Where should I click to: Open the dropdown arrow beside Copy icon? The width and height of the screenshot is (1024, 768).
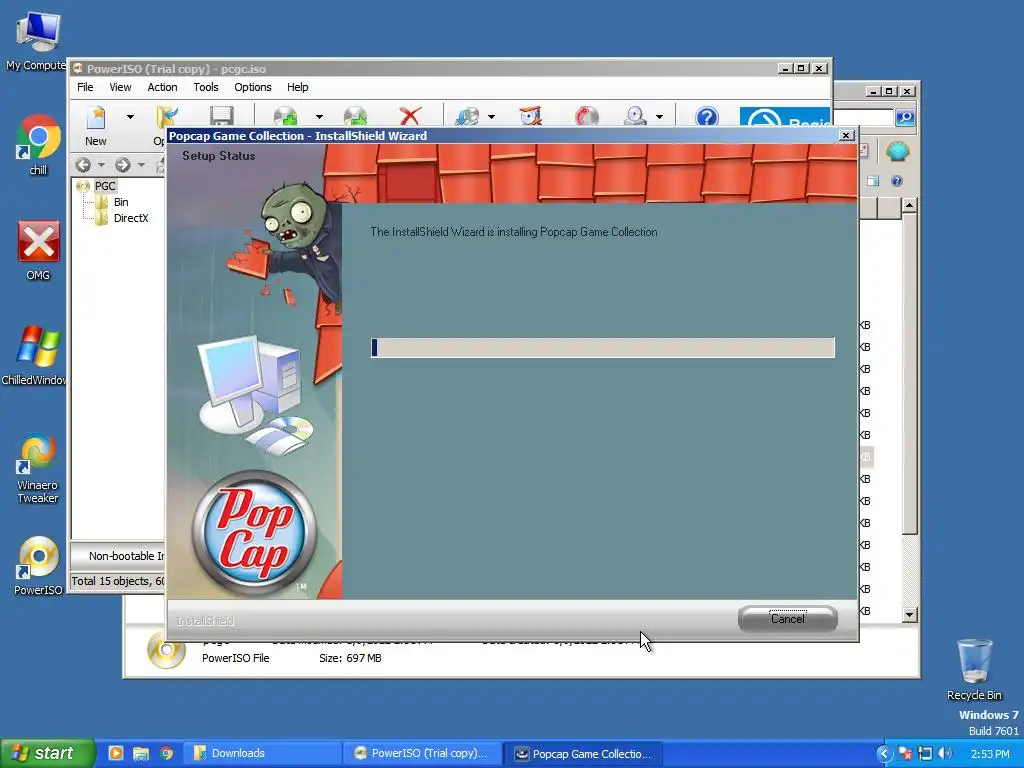(491, 117)
